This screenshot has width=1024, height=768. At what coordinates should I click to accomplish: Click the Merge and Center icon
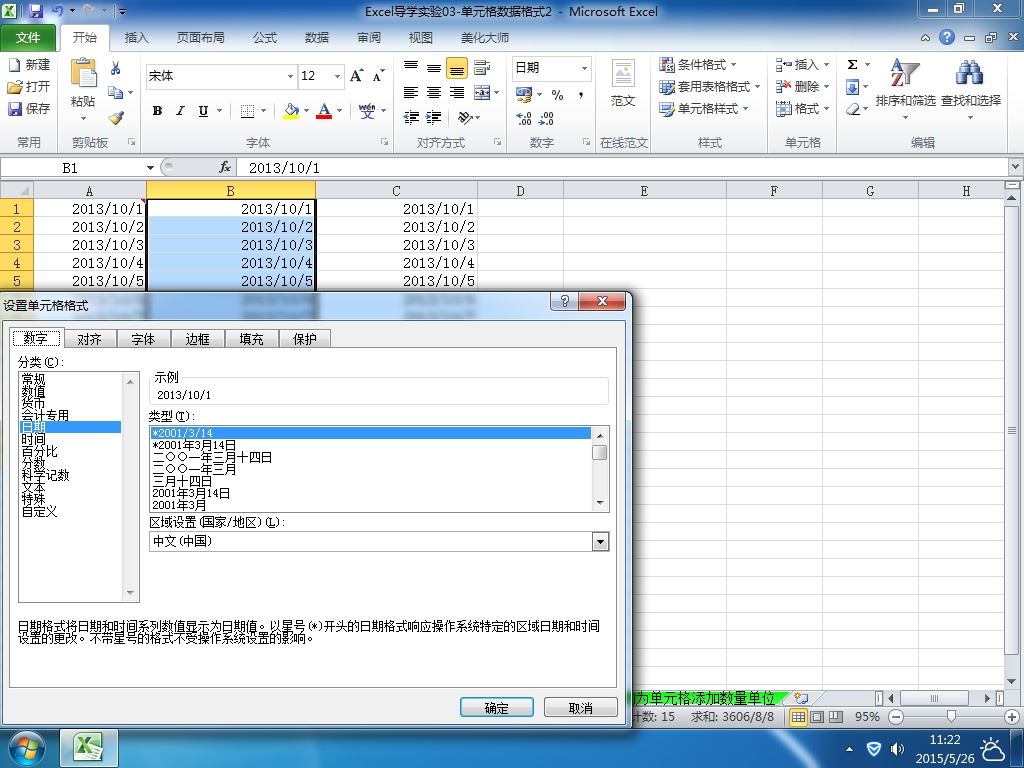[x=482, y=93]
